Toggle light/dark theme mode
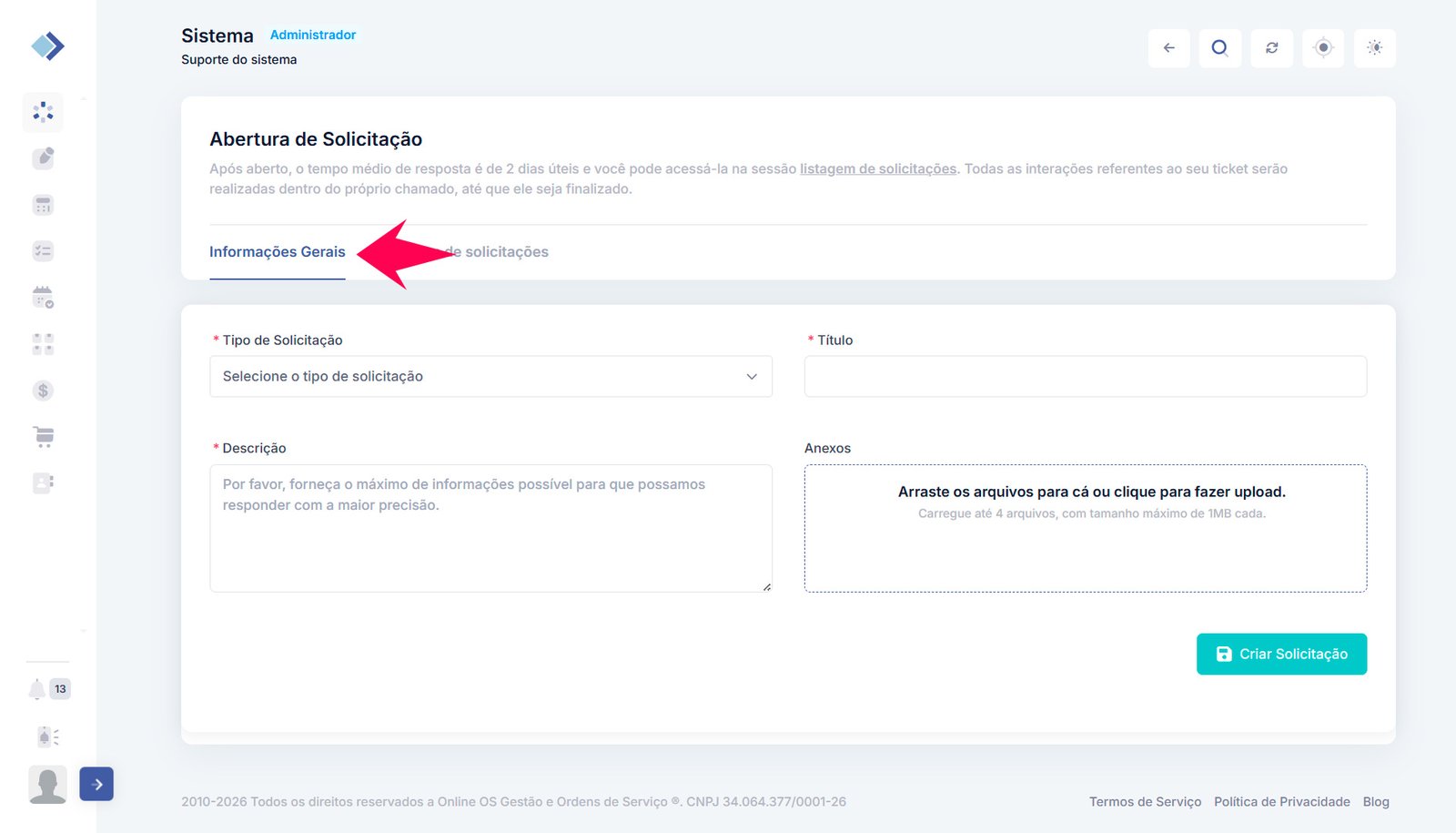This screenshot has height=833, width=1456. click(1375, 48)
